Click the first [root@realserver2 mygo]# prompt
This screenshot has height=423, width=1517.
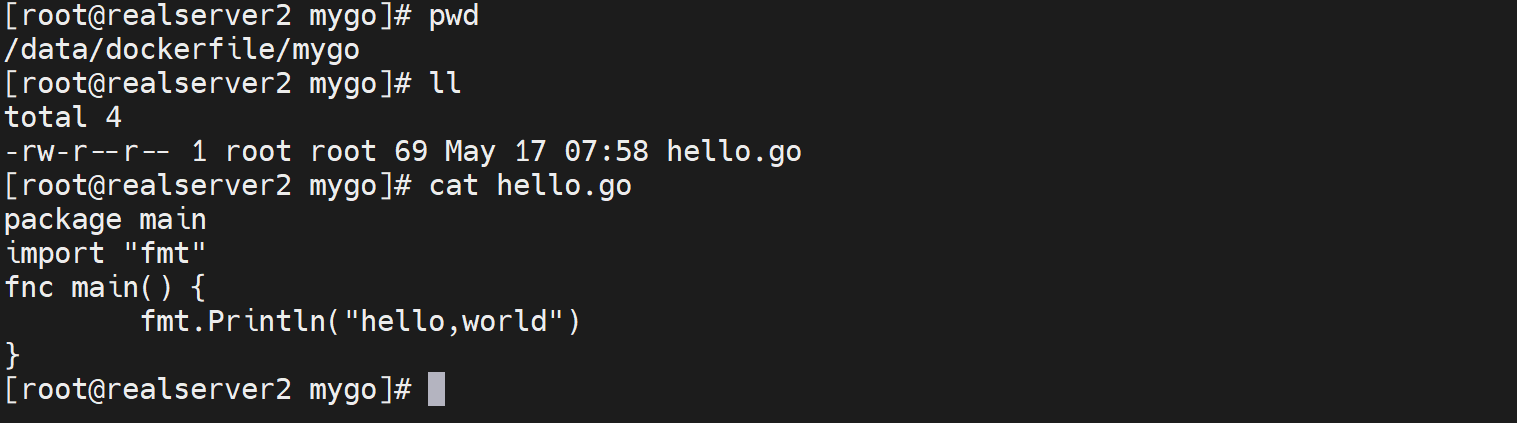pos(207,17)
